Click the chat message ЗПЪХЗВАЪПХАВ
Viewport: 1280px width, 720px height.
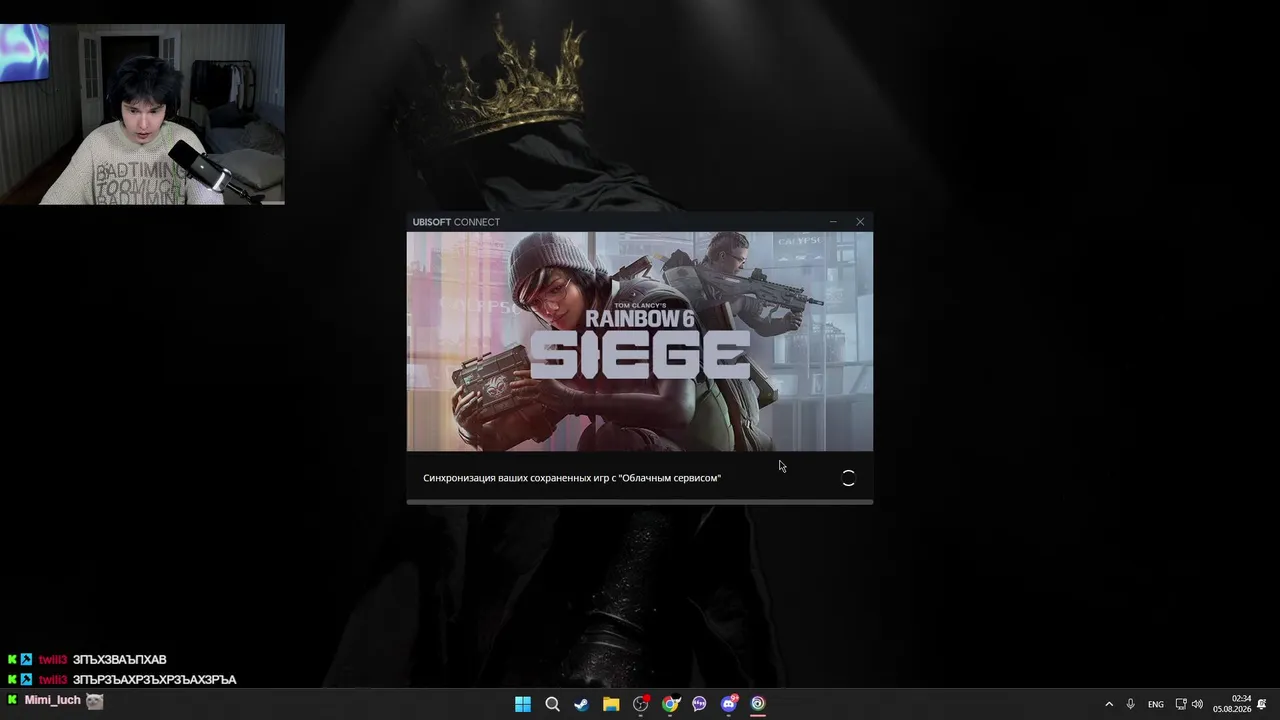pos(120,660)
